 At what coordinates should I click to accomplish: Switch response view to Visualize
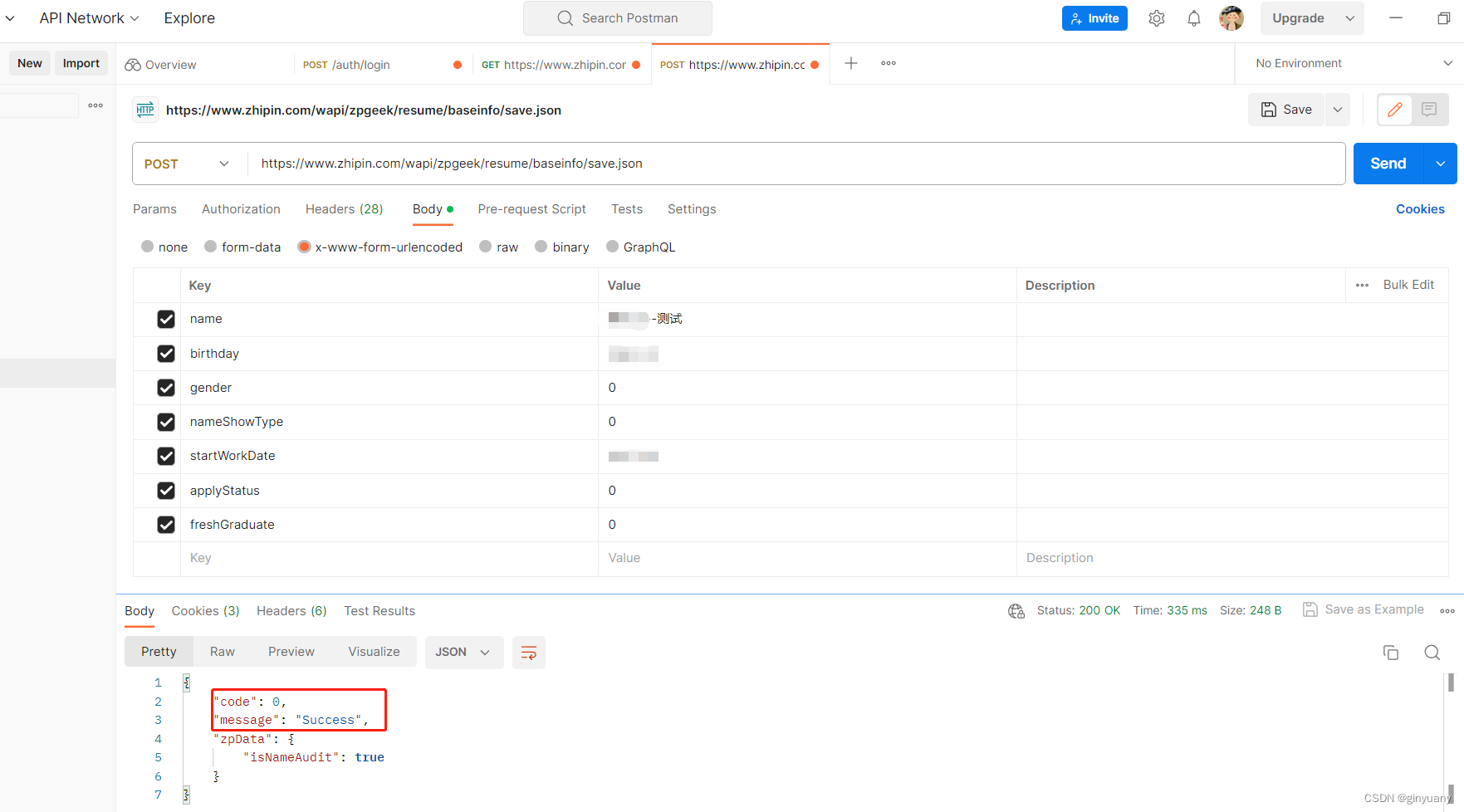point(374,653)
